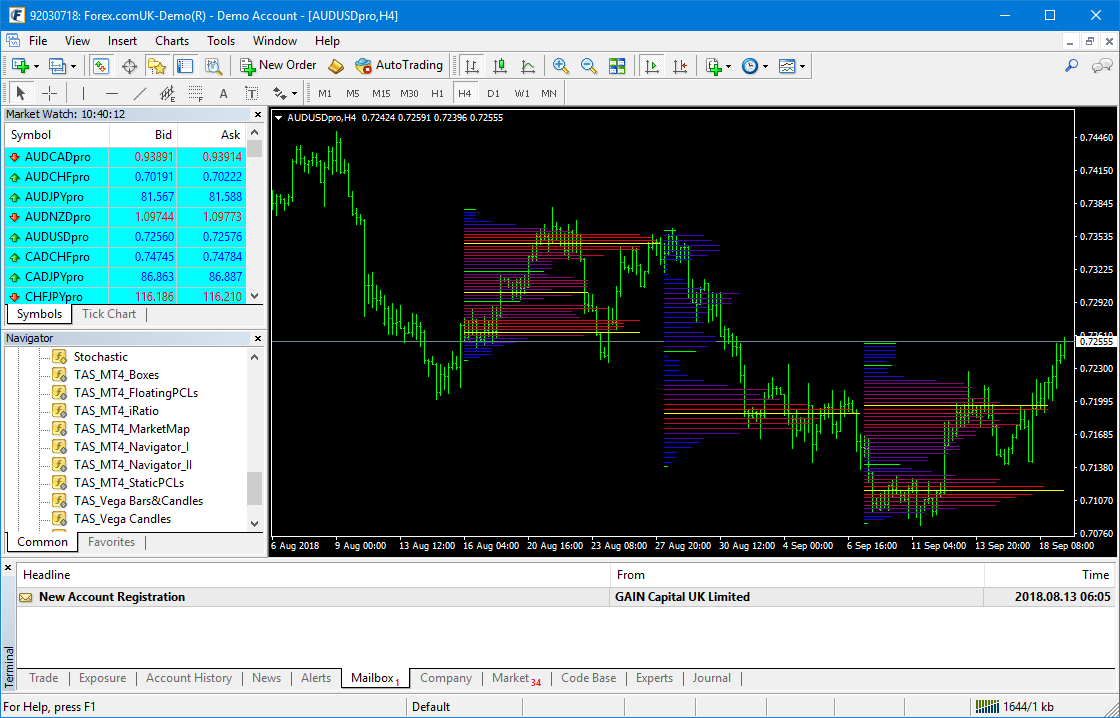Open the Periods clock dropdown arrow
Viewport: 1120px width, 718px height.
(765, 66)
